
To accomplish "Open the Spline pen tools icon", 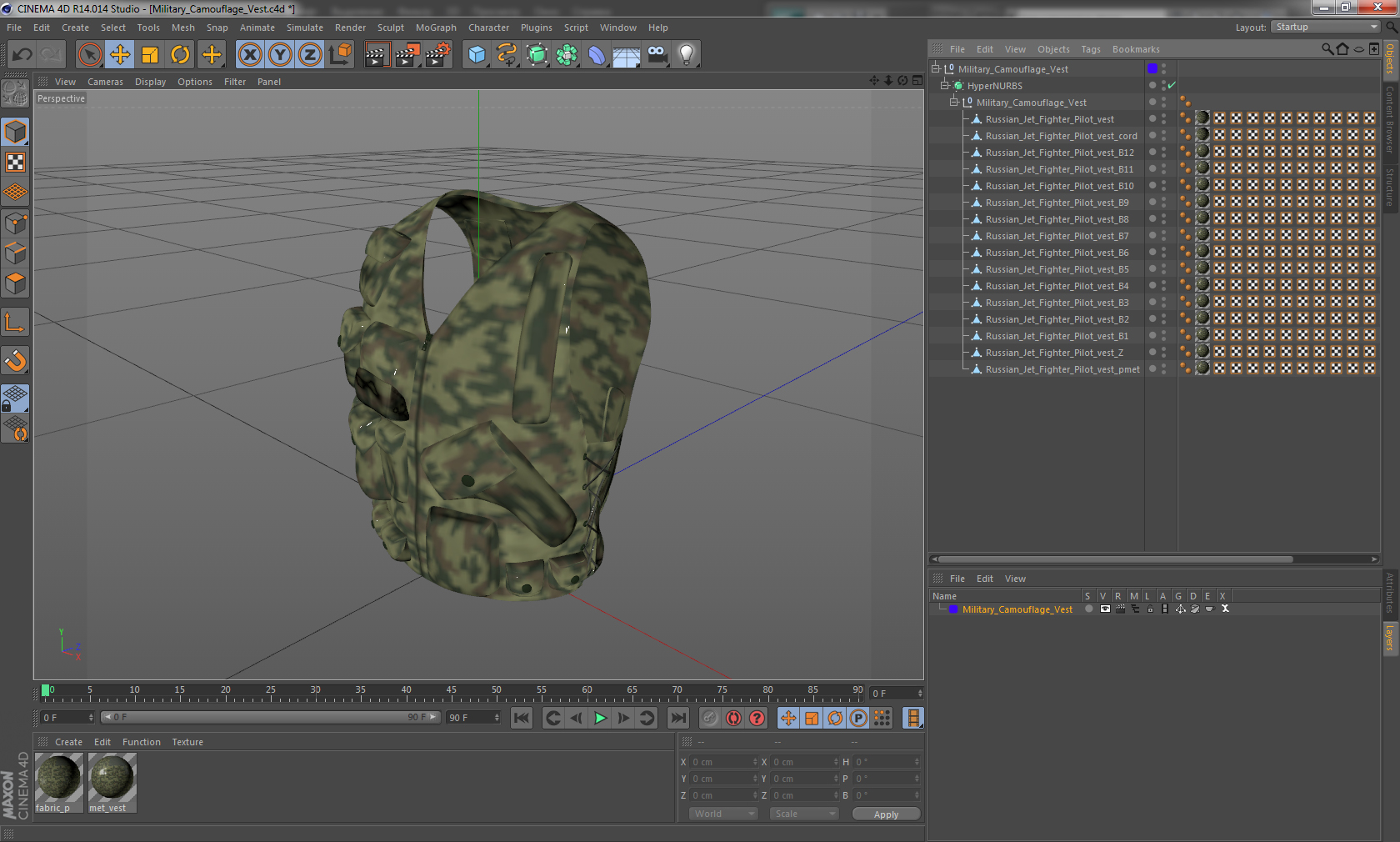I will [x=507, y=55].
